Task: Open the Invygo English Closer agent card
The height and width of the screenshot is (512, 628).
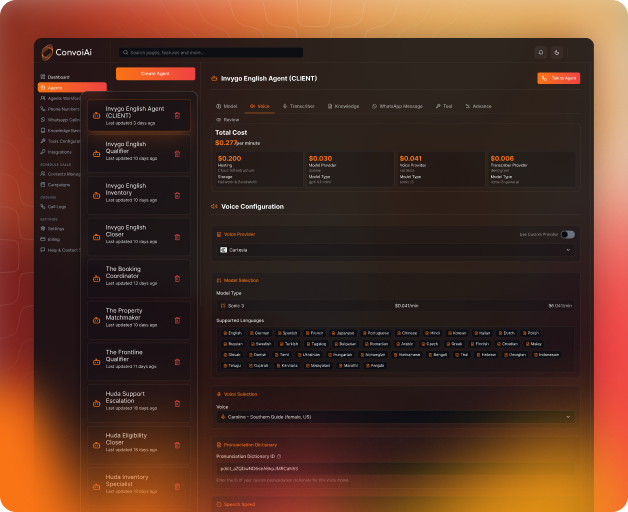Action: coord(139,237)
